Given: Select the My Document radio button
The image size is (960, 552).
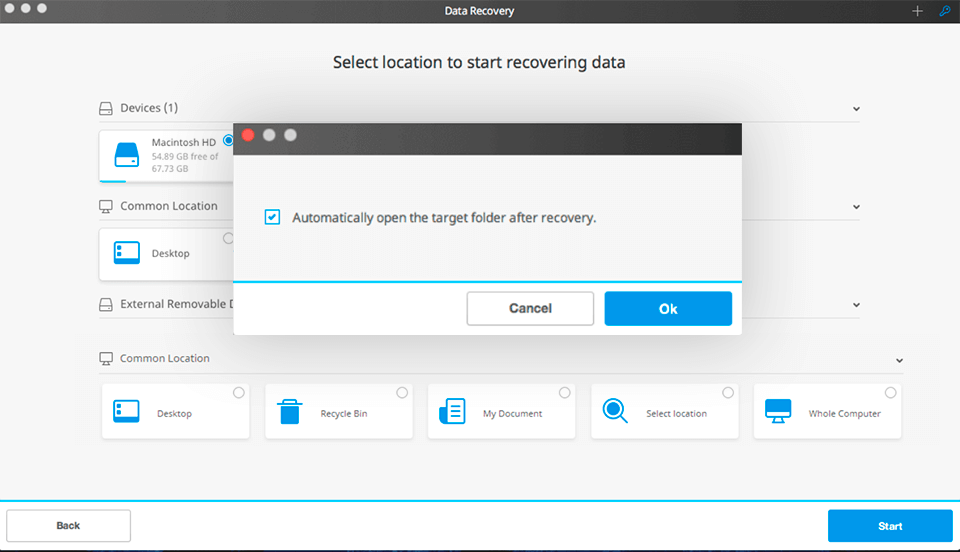Looking at the screenshot, I should pyautogui.click(x=564, y=393).
